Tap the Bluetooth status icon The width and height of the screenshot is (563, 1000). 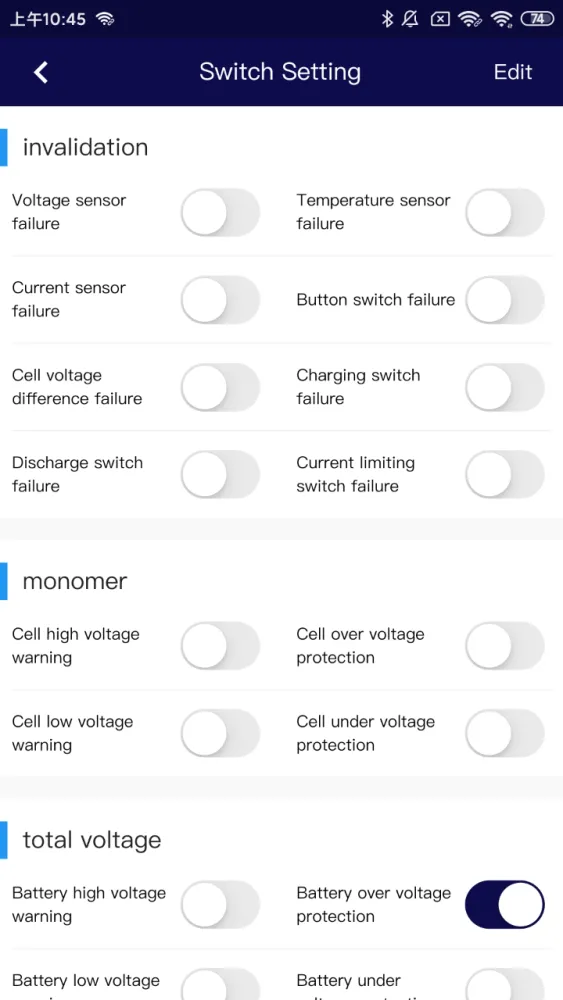click(x=387, y=19)
